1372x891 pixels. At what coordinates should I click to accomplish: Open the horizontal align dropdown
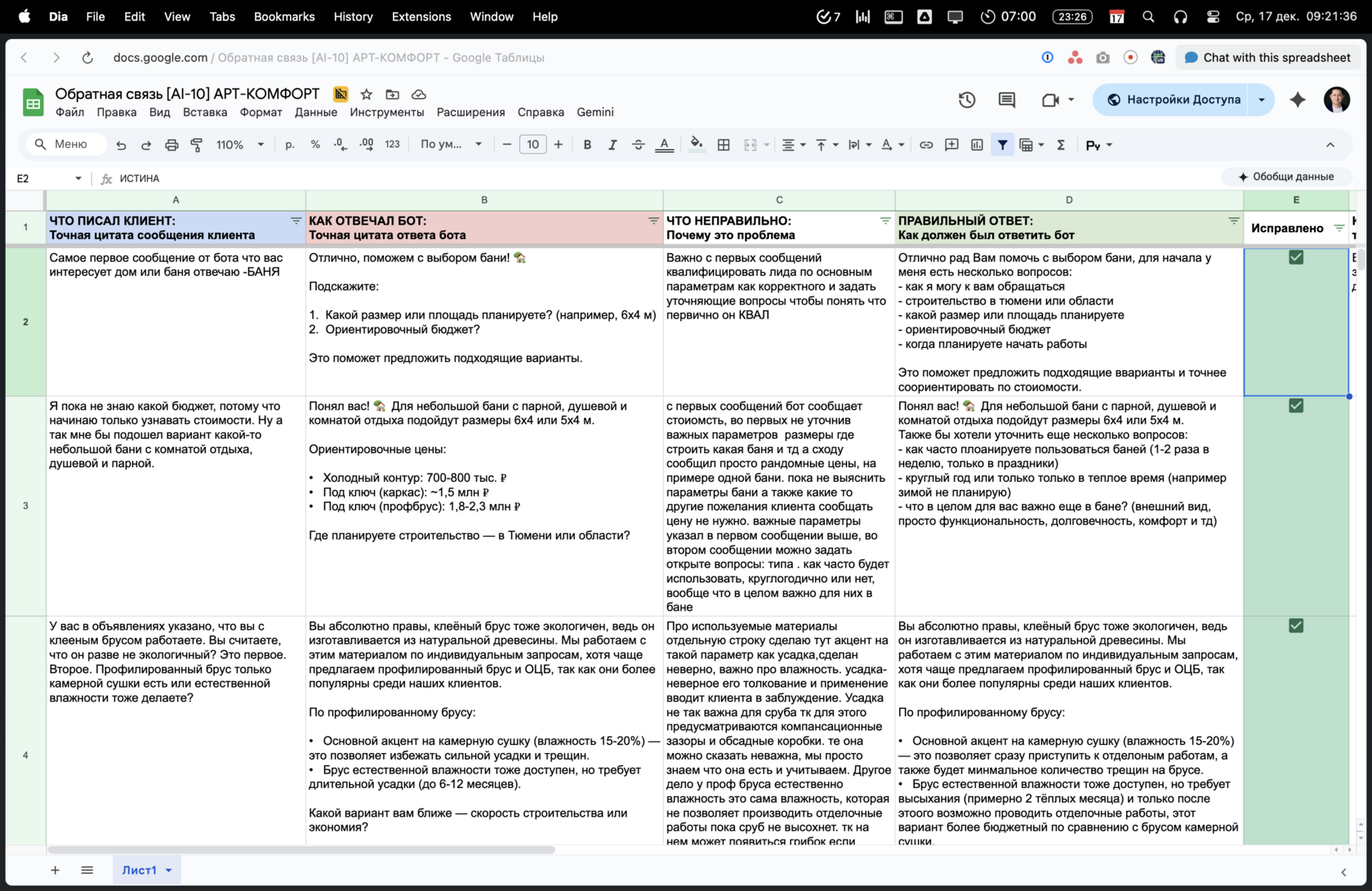click(794, 145)
